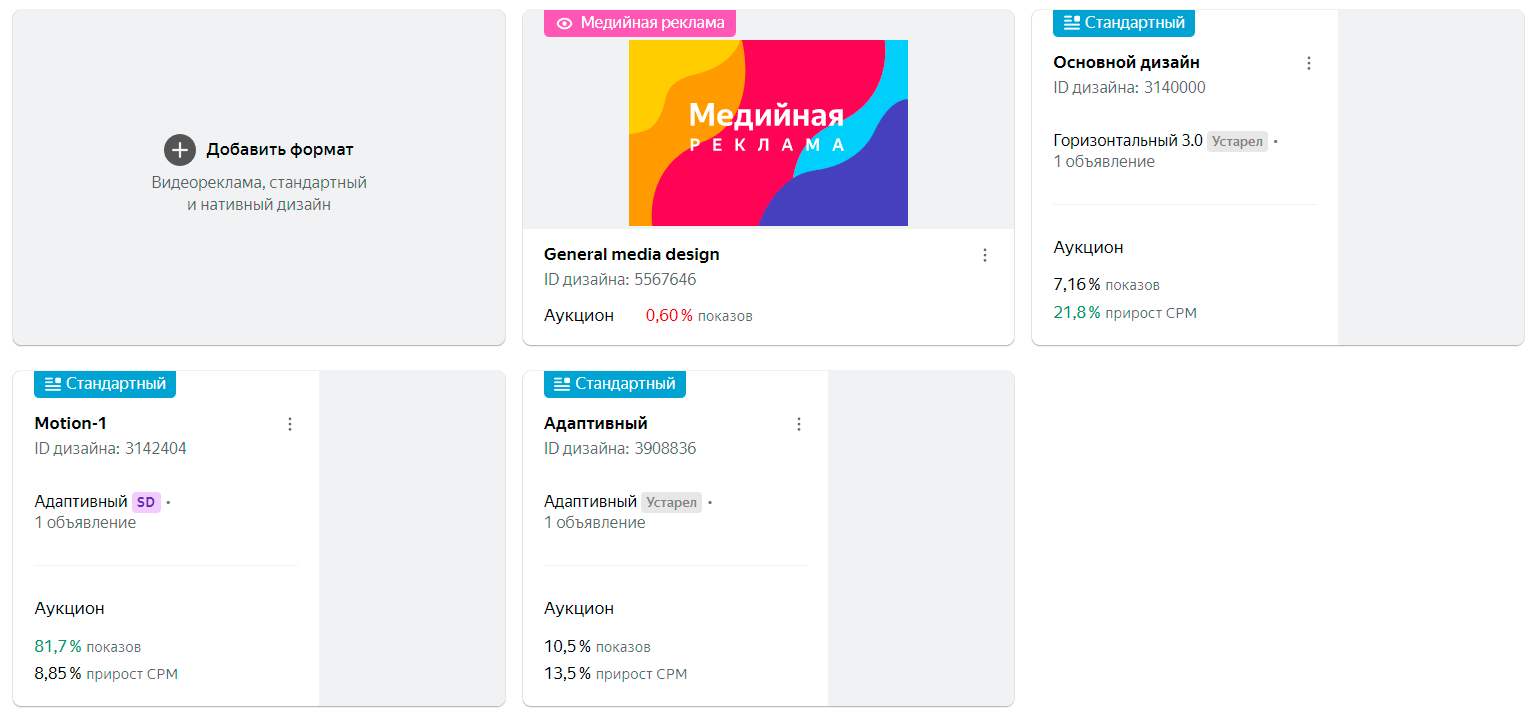Click the Добавить формат label

click(280, 150)
